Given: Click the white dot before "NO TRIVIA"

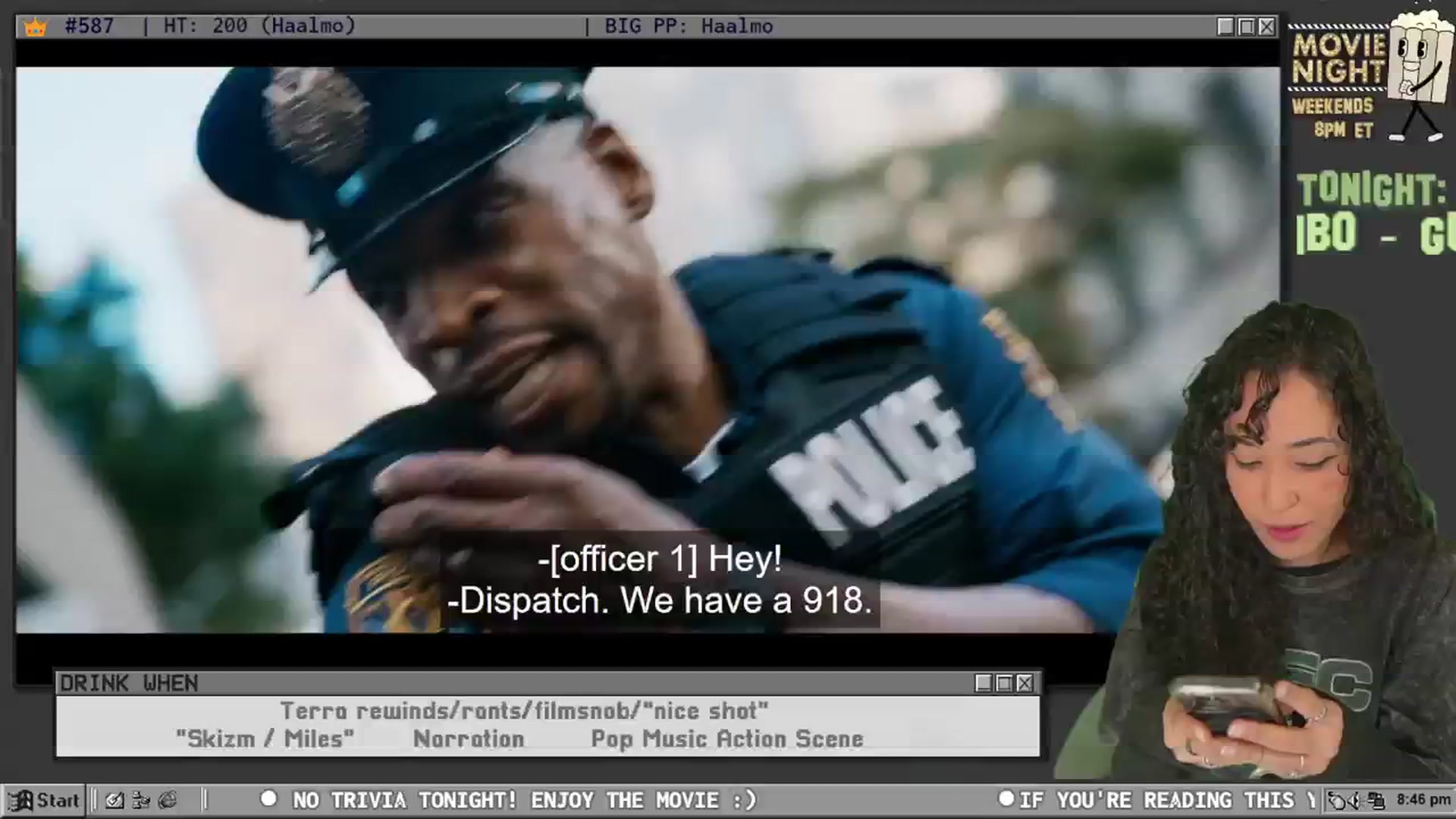Looking at the screenshot, I should tap(268, 799).
